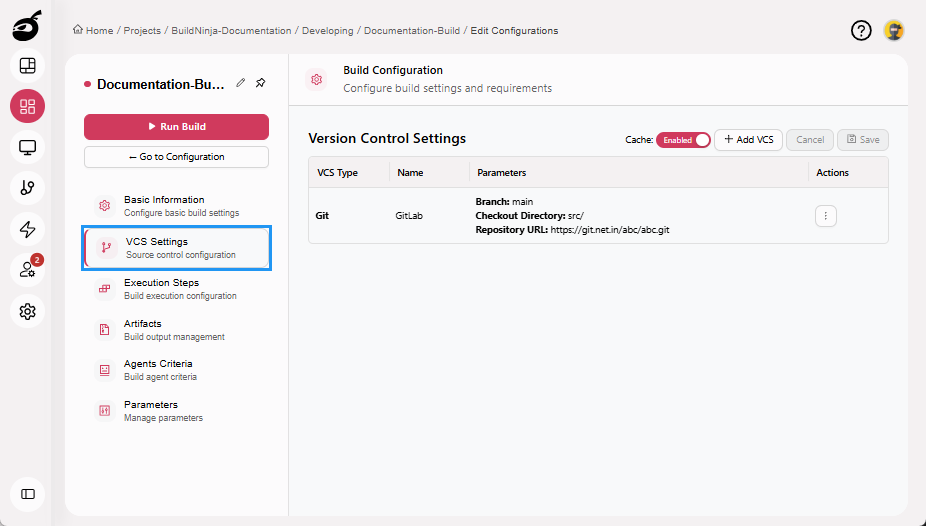Open user management icon with badge 2
The width and height of the screenshot is (926, 526).
click(x=27, y=270)
